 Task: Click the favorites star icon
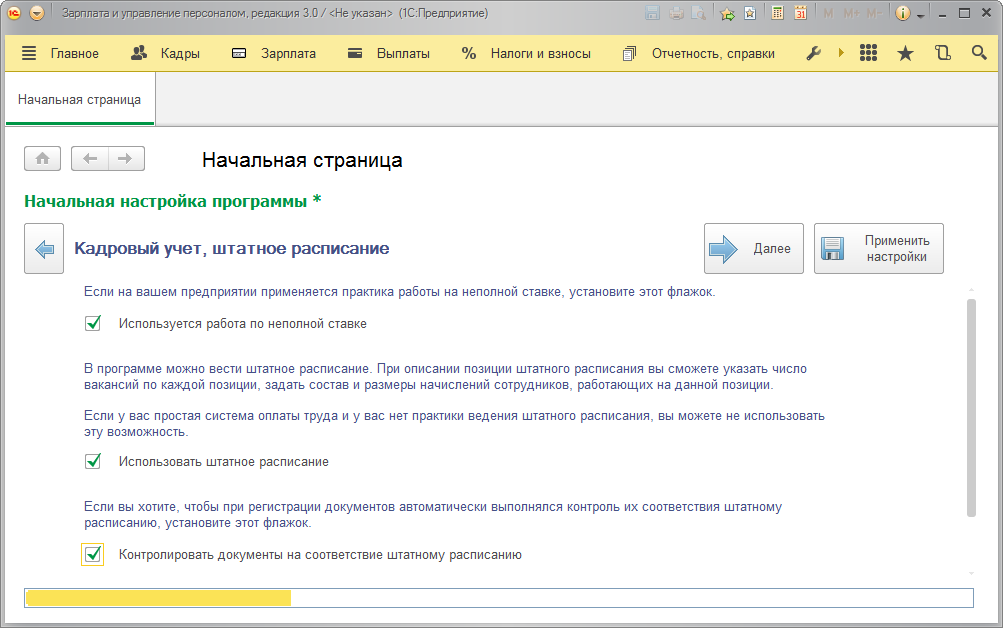tap(905, 53)
